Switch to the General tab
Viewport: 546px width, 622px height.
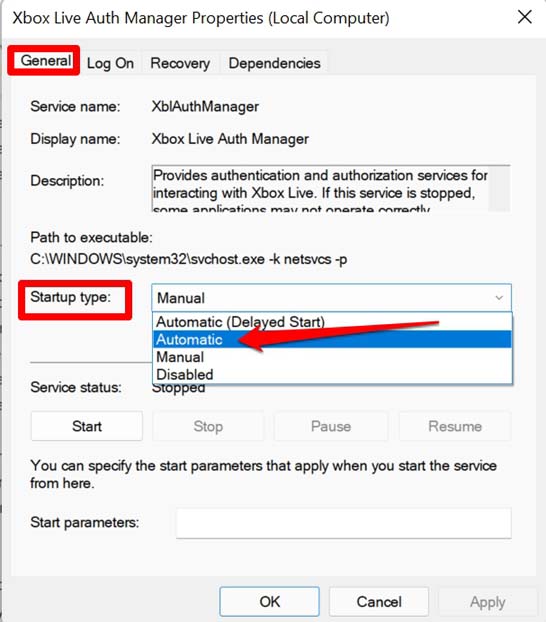coord(45,61)
